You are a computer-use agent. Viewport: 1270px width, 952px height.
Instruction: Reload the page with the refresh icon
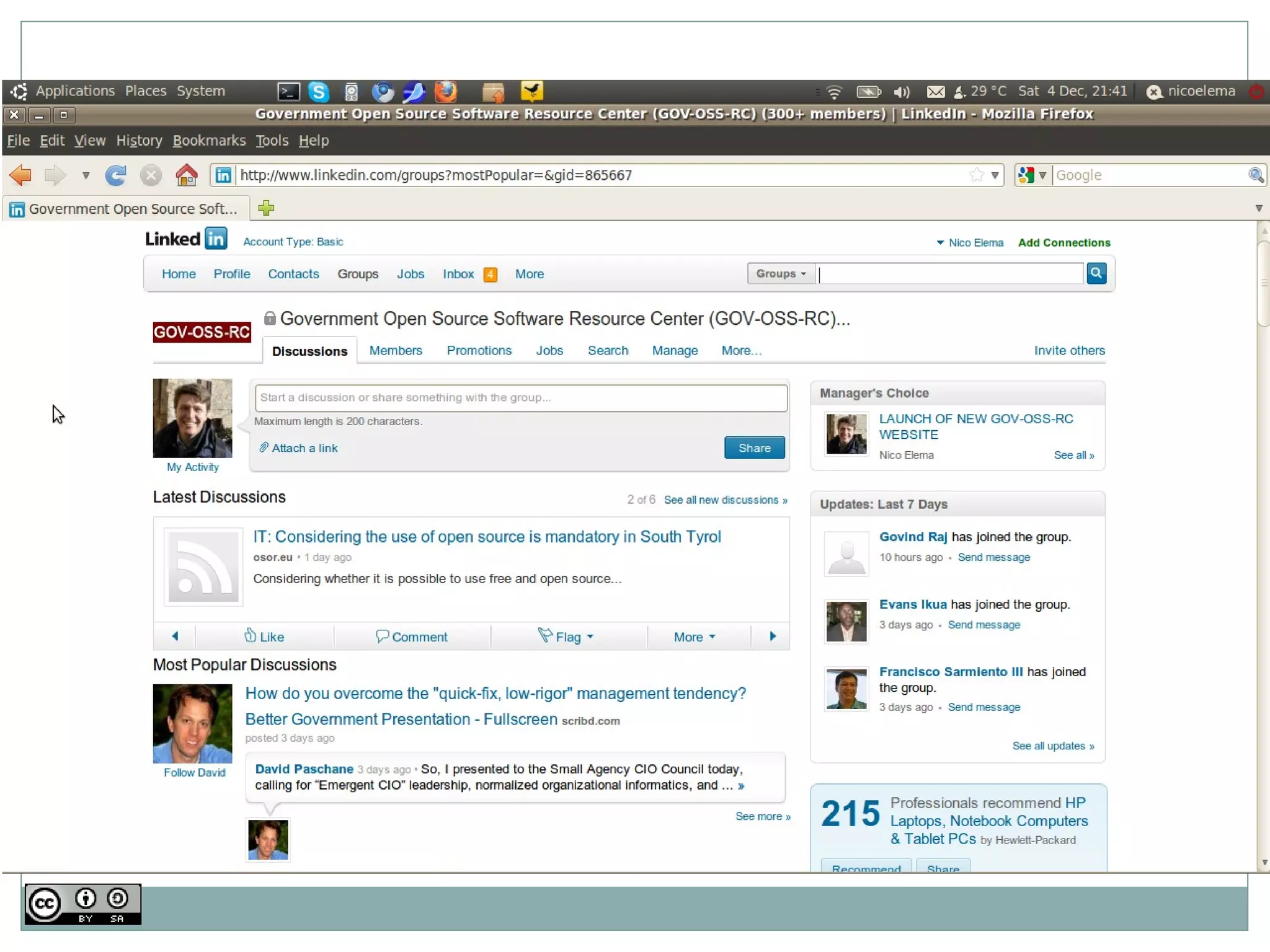(x=116, y=175)
